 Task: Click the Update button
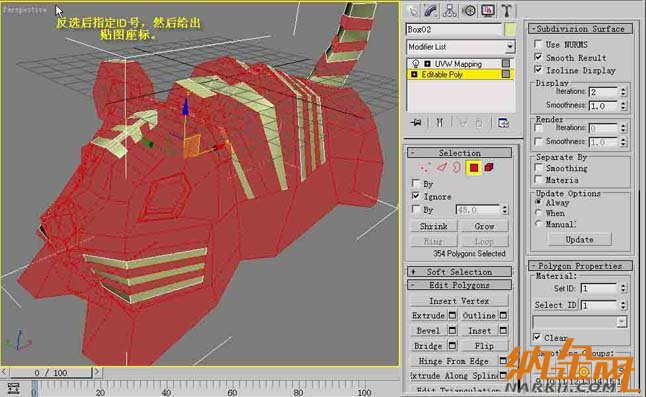(580, 240)
